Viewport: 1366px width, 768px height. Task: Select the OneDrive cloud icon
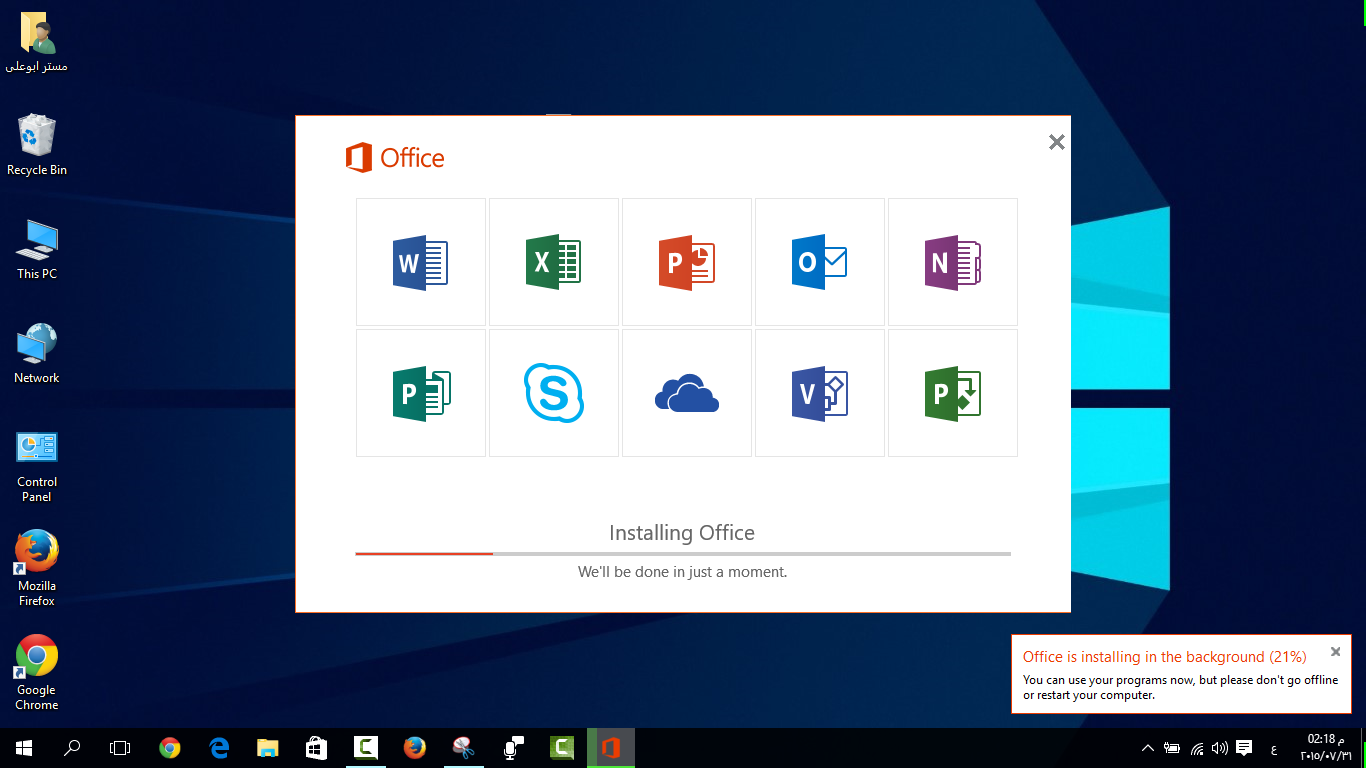(687, 393)
